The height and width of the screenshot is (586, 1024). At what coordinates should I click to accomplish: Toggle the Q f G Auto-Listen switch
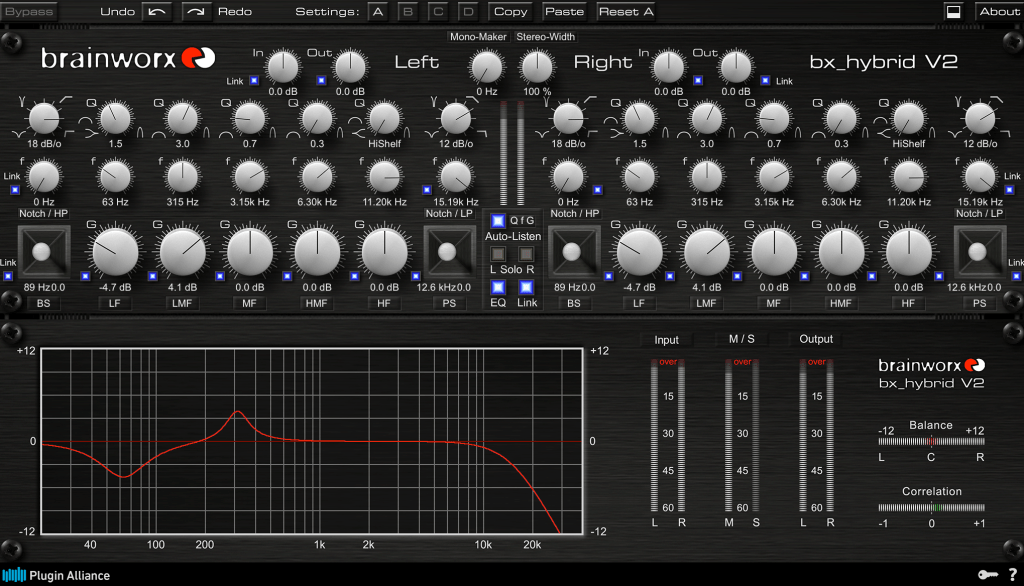click(x=499, y=220)
